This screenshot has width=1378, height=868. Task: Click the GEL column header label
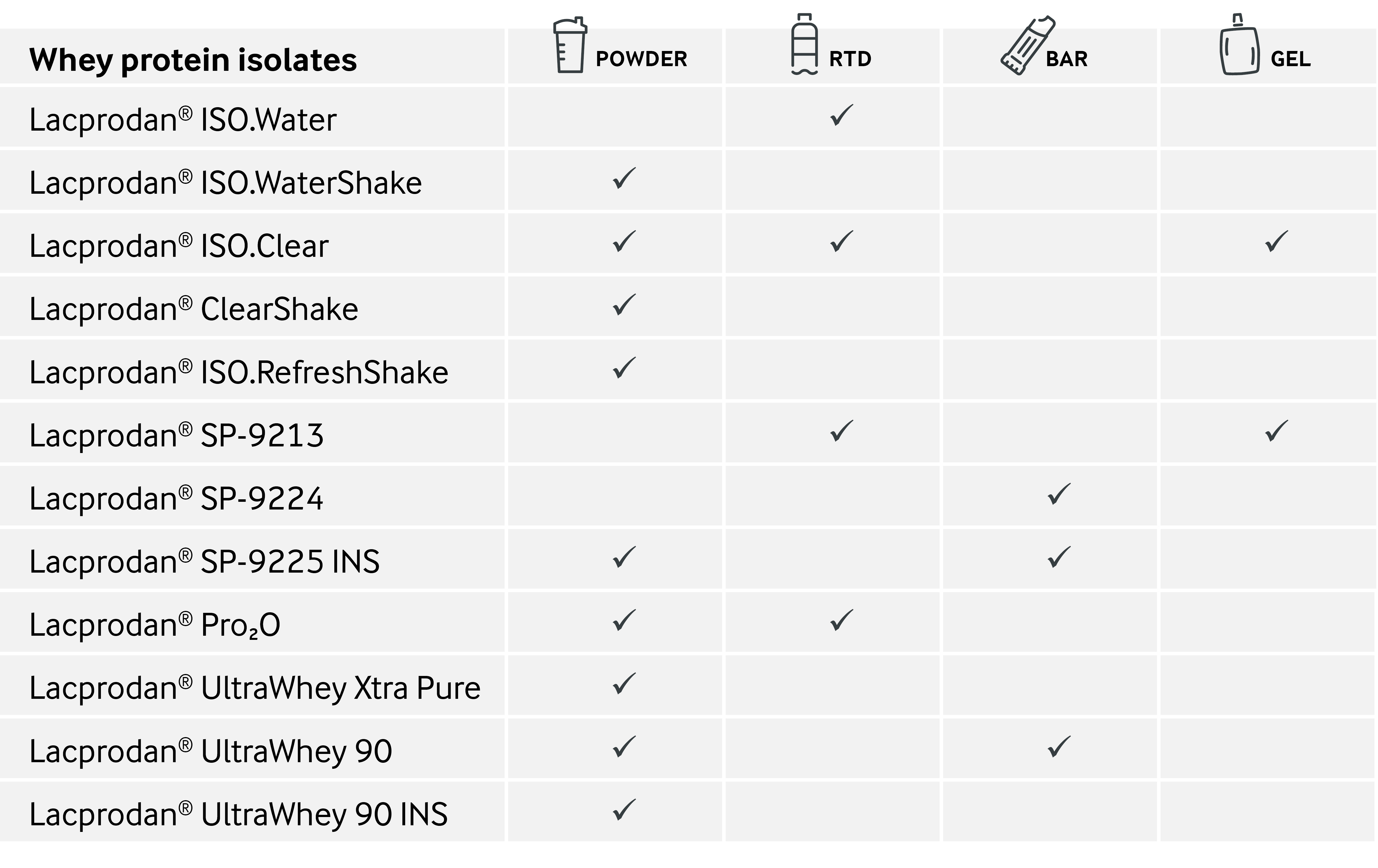[1290, 59]
